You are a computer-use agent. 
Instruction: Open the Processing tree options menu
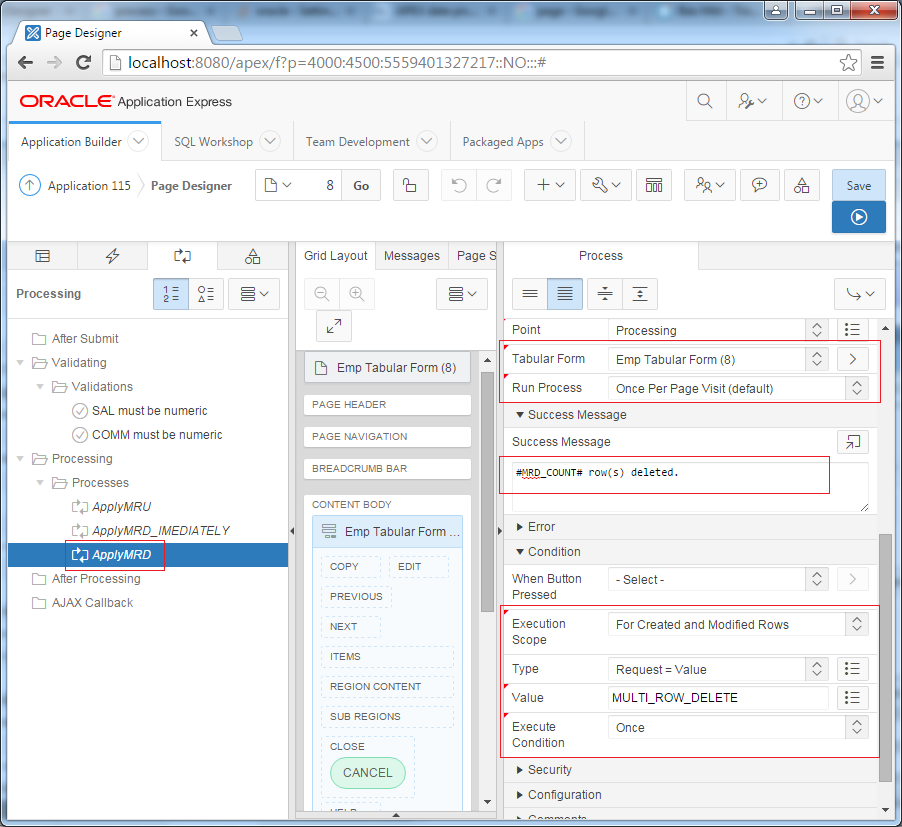pos(254,294)
